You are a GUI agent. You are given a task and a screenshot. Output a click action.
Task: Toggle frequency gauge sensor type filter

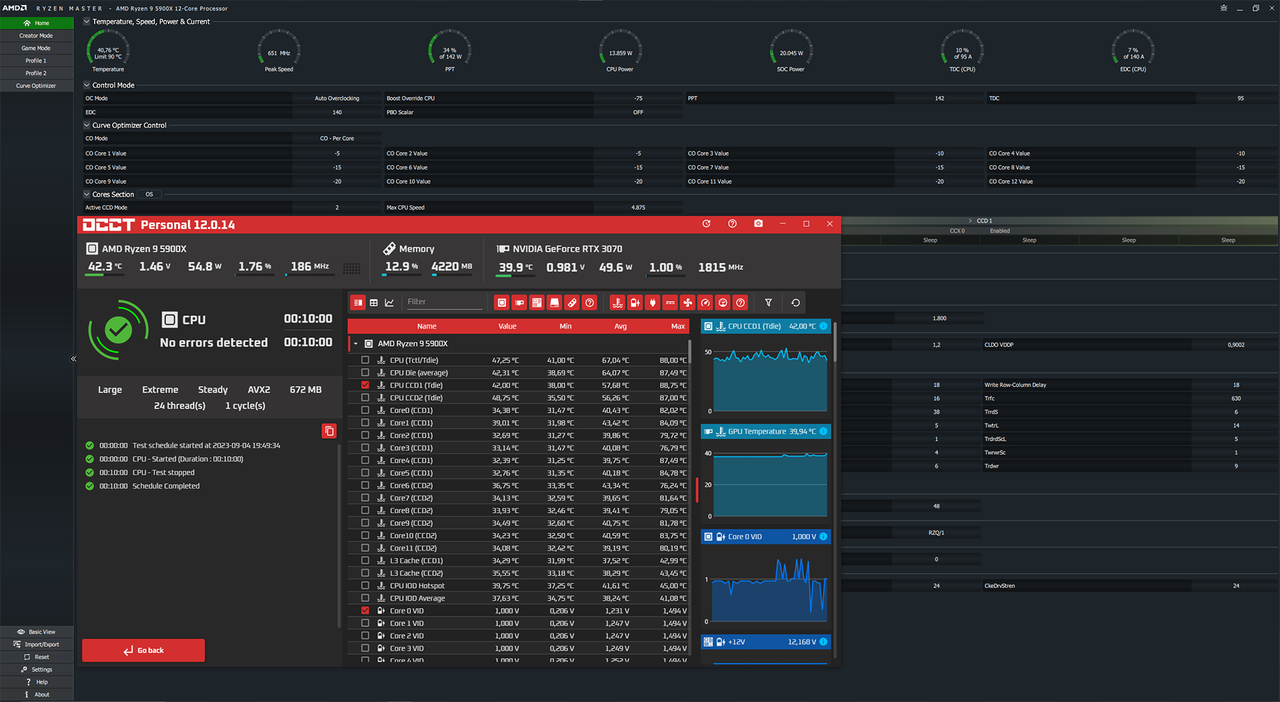[x=705, y=302]
